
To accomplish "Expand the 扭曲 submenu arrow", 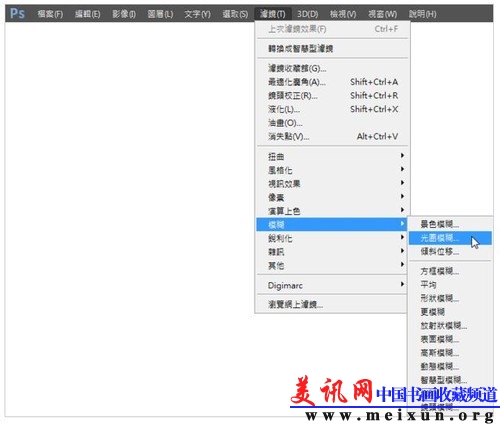I will click(x=402, y=156).
